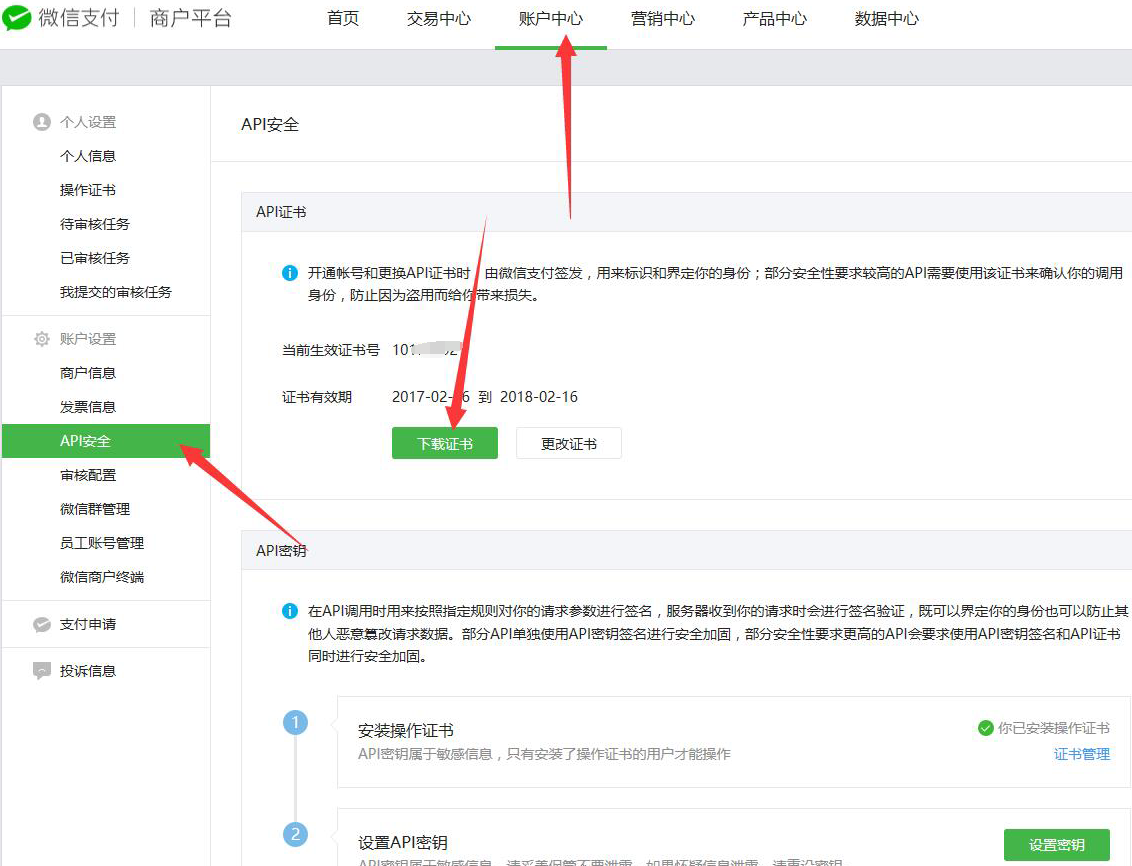Click the 更改证书 button

click(569, 443)
